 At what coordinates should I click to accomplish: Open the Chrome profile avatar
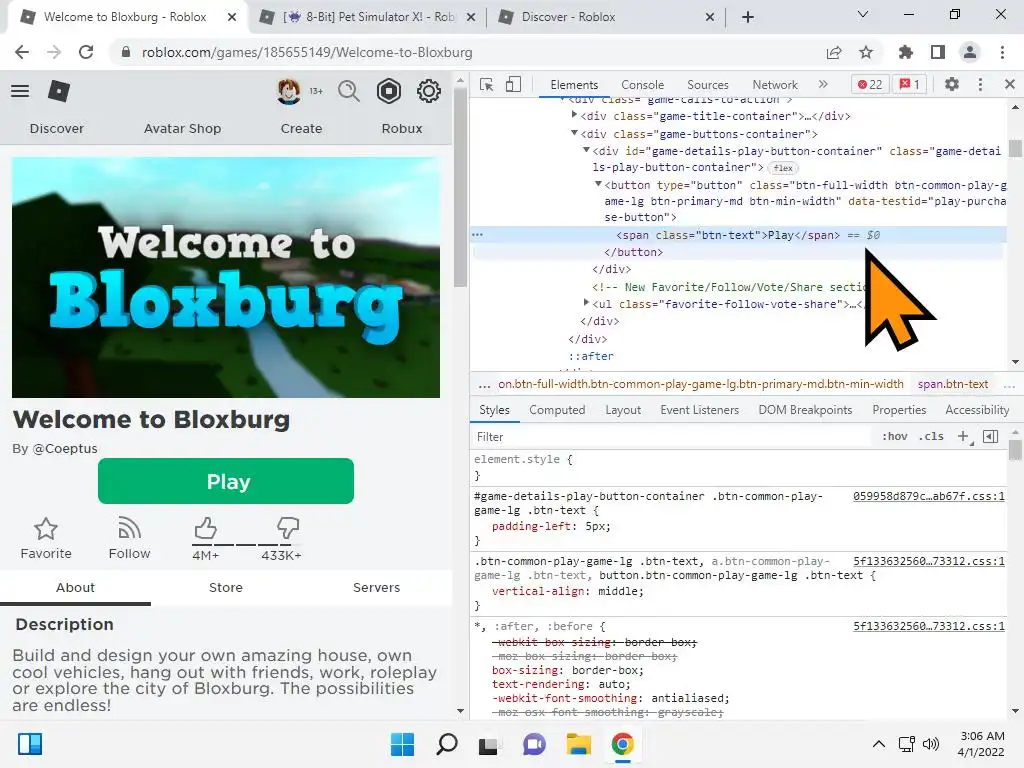click(970, 52)
